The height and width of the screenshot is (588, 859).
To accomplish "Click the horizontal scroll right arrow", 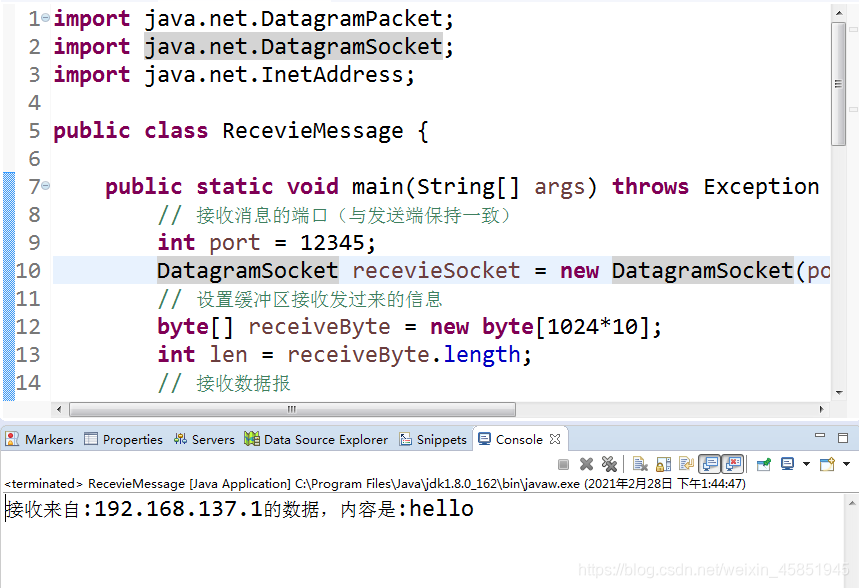I will click(x=821, y=409).
